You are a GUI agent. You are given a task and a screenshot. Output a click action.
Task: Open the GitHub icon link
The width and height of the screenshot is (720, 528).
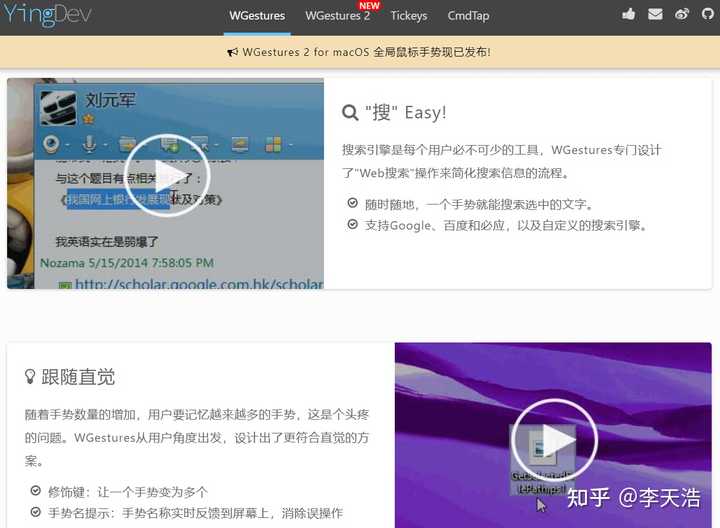coord(708,14)
